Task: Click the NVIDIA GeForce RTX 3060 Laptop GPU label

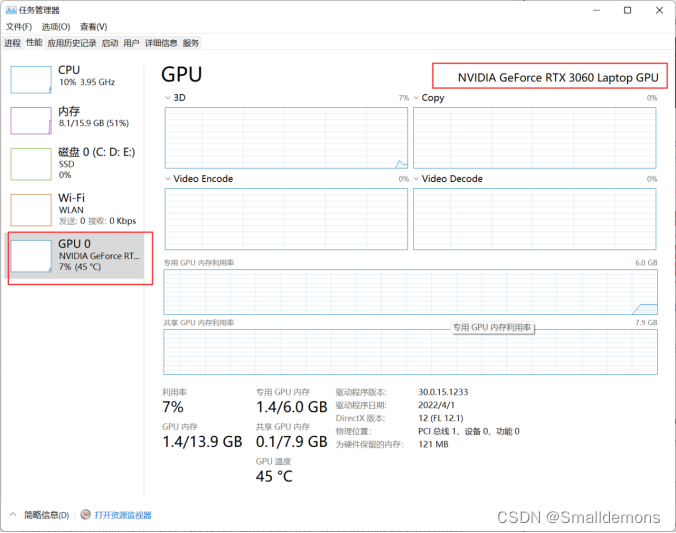Action: pos(558,78)
